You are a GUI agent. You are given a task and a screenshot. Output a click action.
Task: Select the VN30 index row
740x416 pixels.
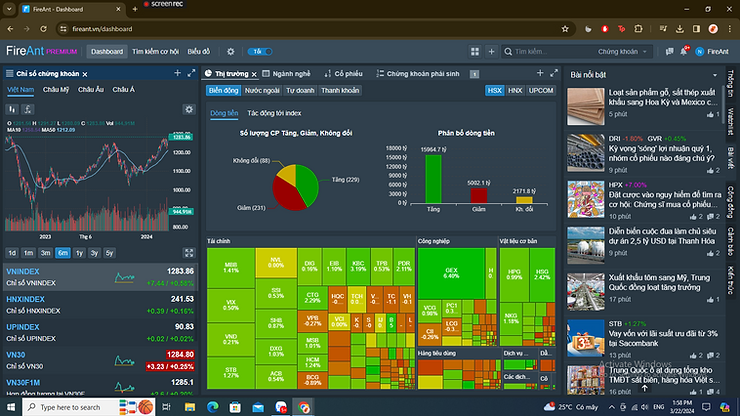coord(100,360)
